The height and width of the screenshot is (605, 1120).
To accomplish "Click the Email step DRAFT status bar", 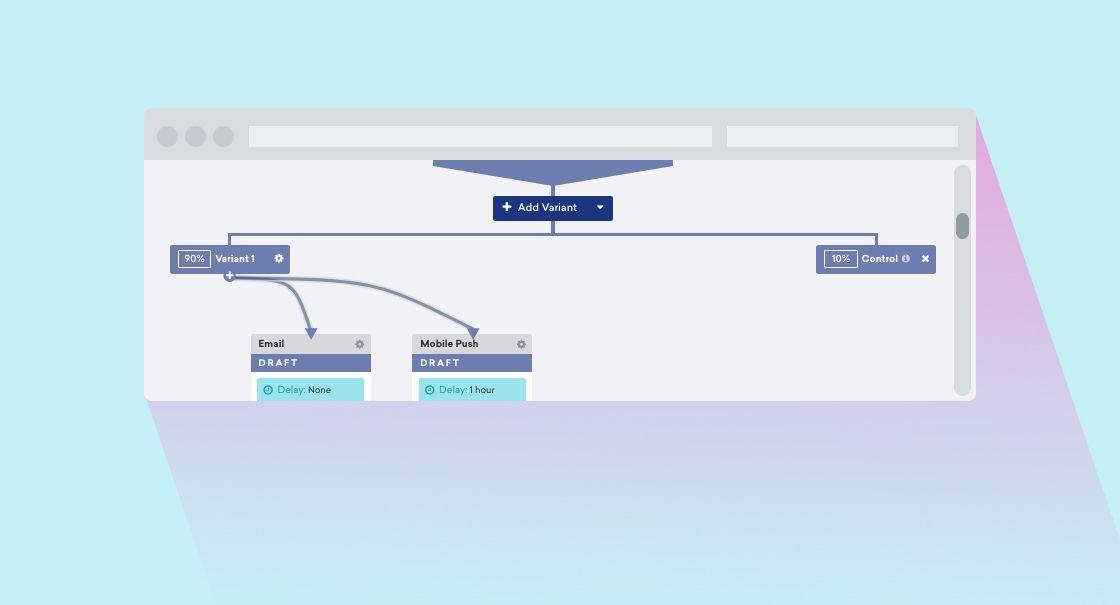I will coord(310,363).
